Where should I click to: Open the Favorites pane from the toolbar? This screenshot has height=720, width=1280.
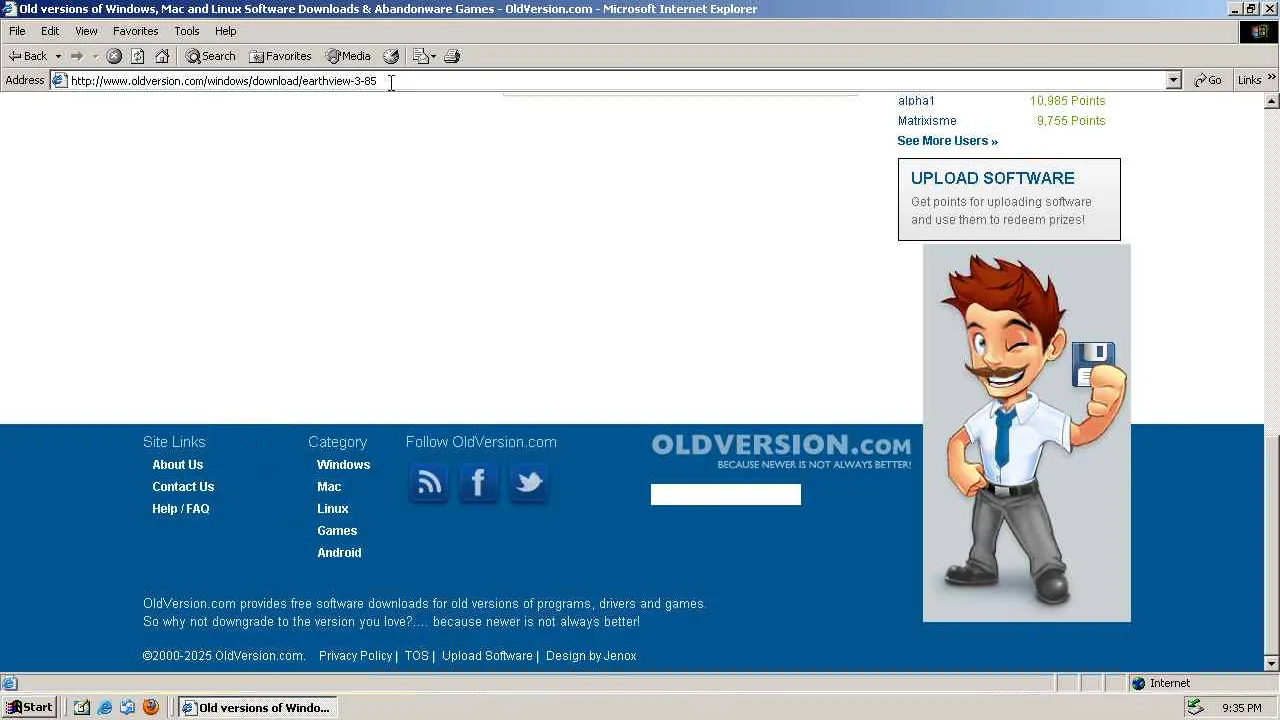pyautogui.click(x=280, y=56)
